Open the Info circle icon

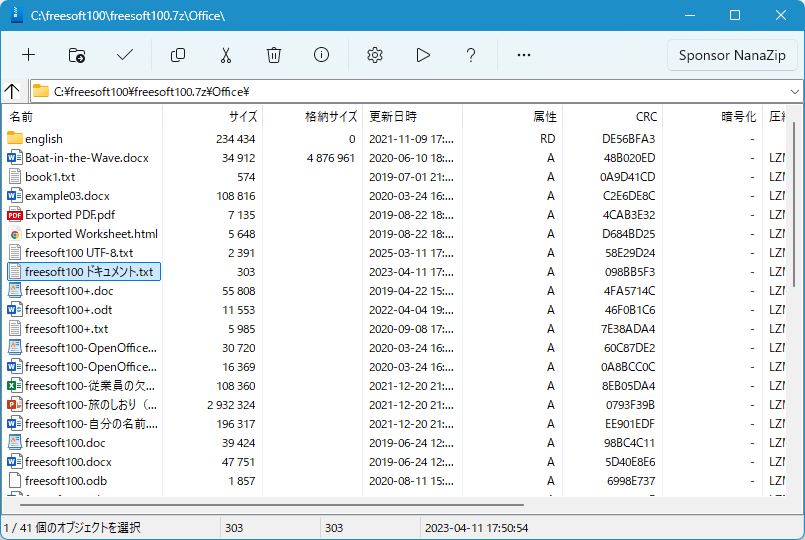(321, 55)
